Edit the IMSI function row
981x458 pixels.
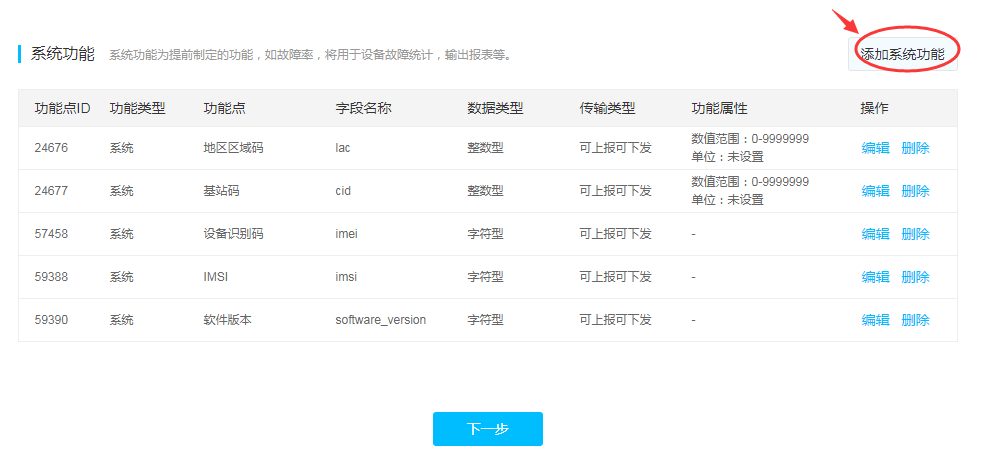875,277
